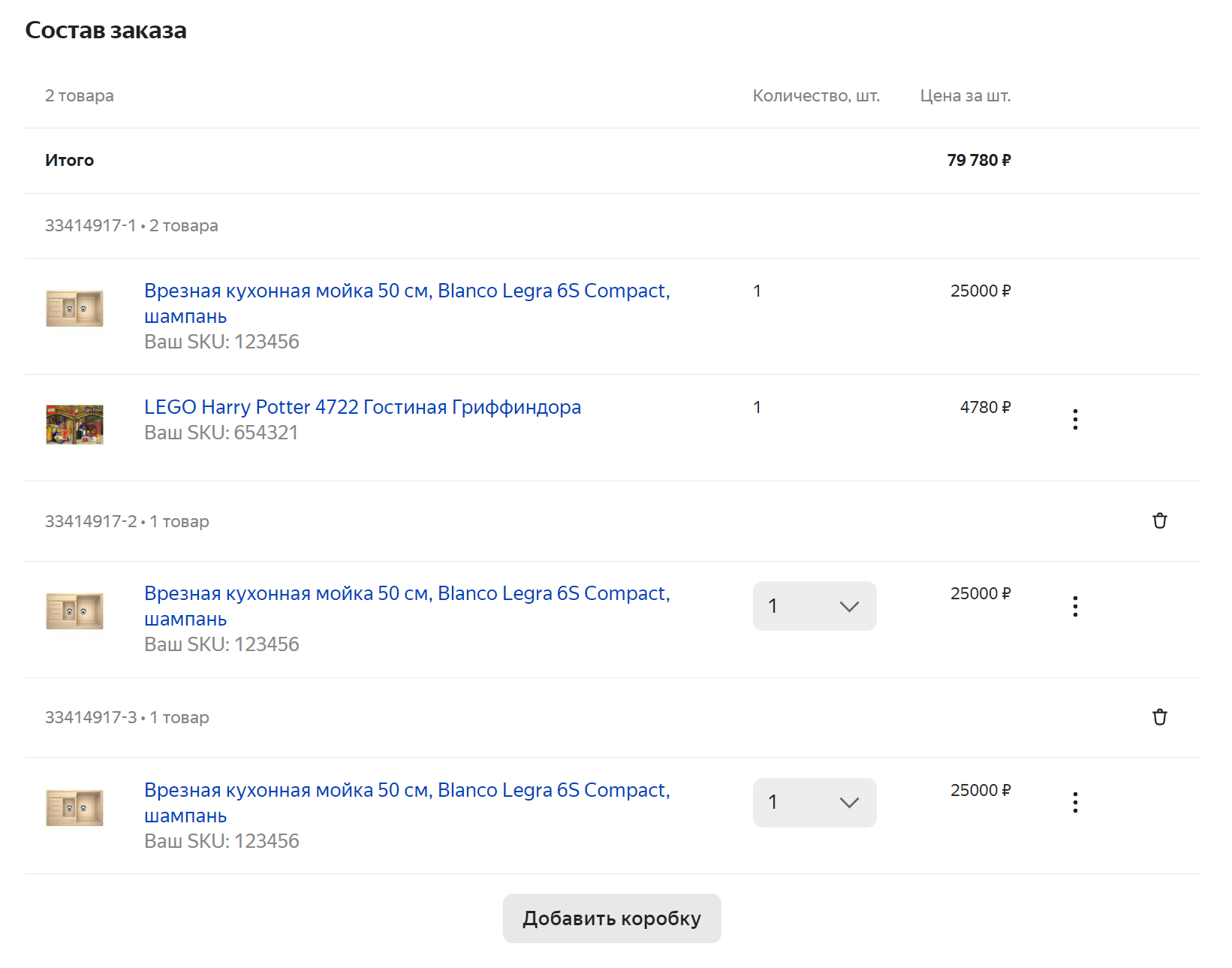Screen dimensions: 1232x968
Task: Delete box 33414917-2 using trash icon
Action: click(x=1159, y=521)
